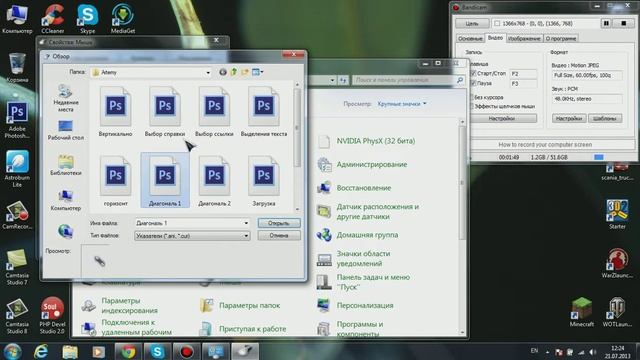Open Adobe Photoshop desktop shortcut
640x360 pixels.
[x=17, y=120]
